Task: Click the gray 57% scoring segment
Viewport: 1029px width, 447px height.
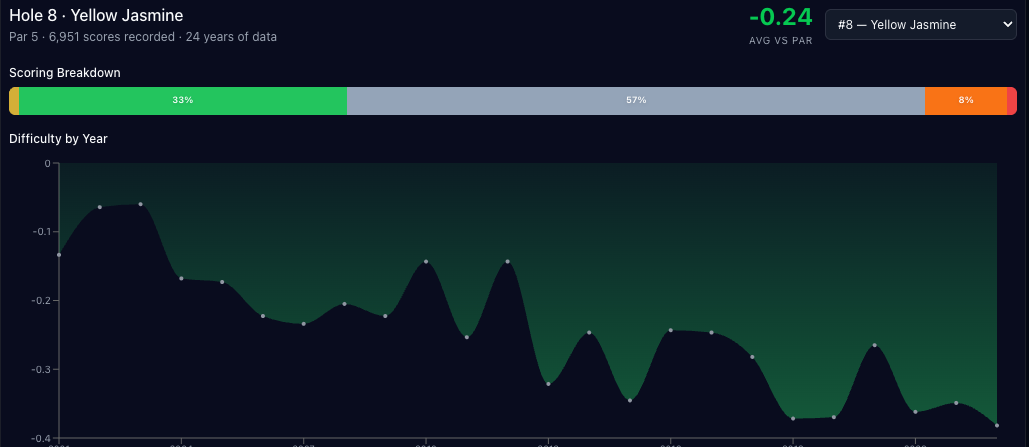Action: click(x=635, y=101)
